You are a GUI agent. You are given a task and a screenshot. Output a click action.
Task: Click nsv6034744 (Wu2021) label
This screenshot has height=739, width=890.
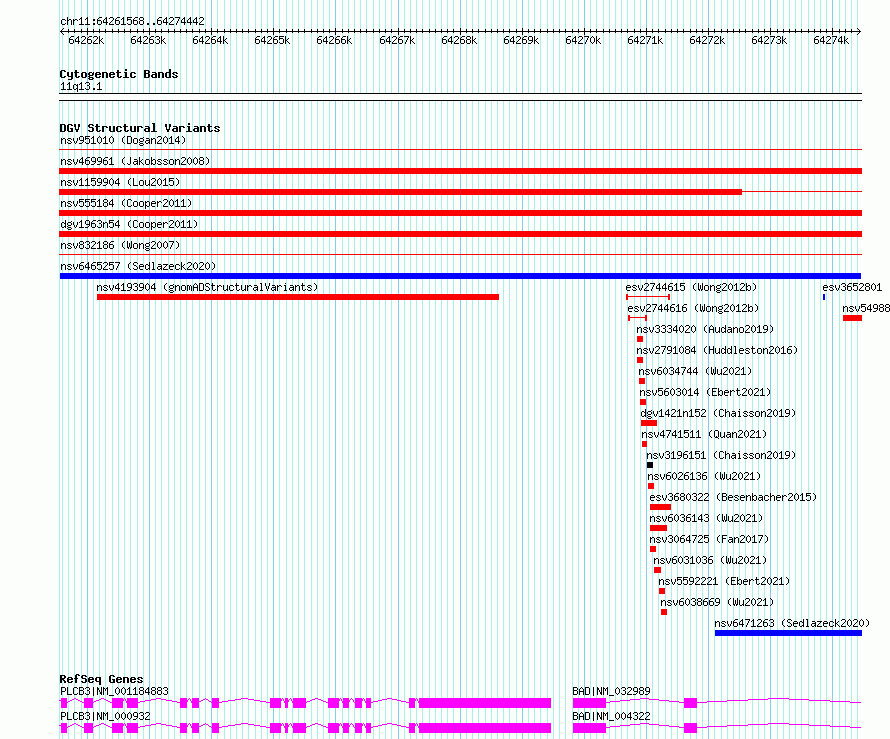695,371
